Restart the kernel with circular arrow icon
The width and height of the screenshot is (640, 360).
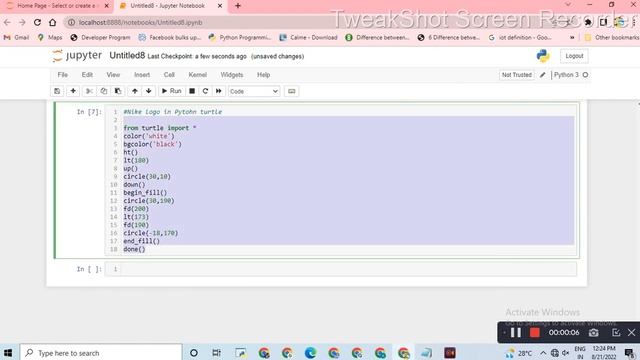tap(205, 91)
